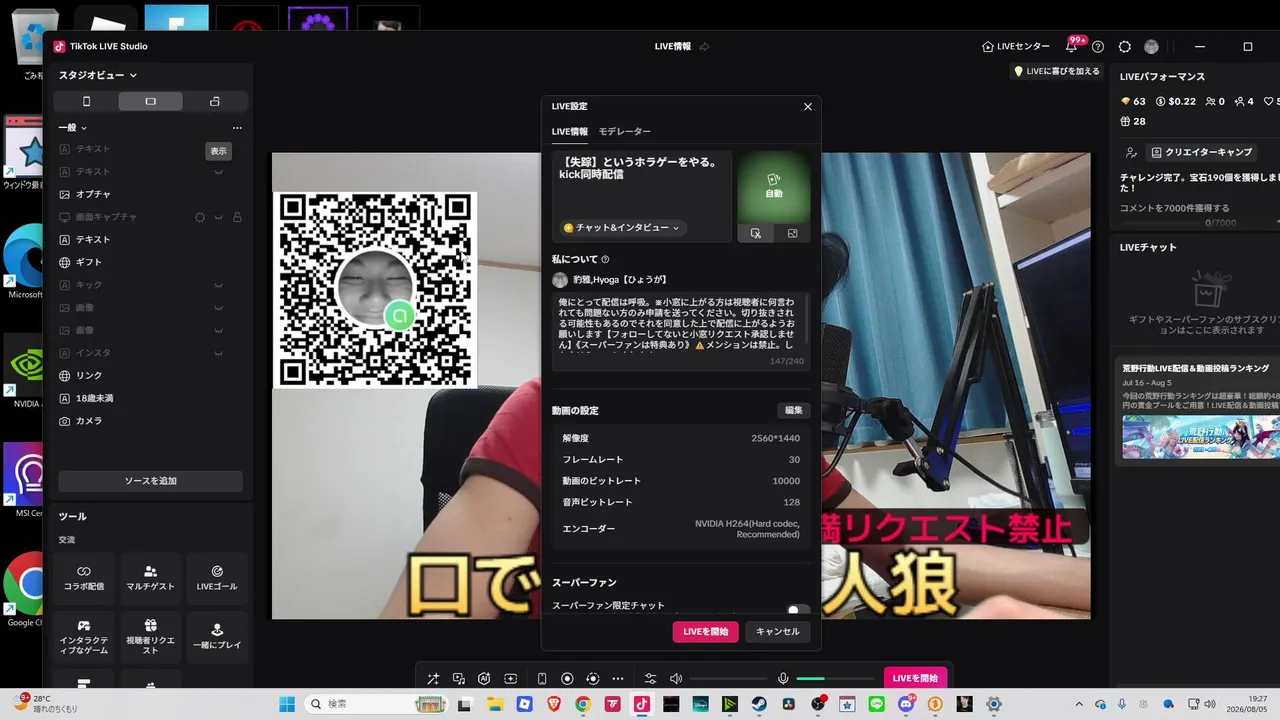The image size is (1280, 720).
Task: Open the マルチゲスト tool
Action: 151,578
